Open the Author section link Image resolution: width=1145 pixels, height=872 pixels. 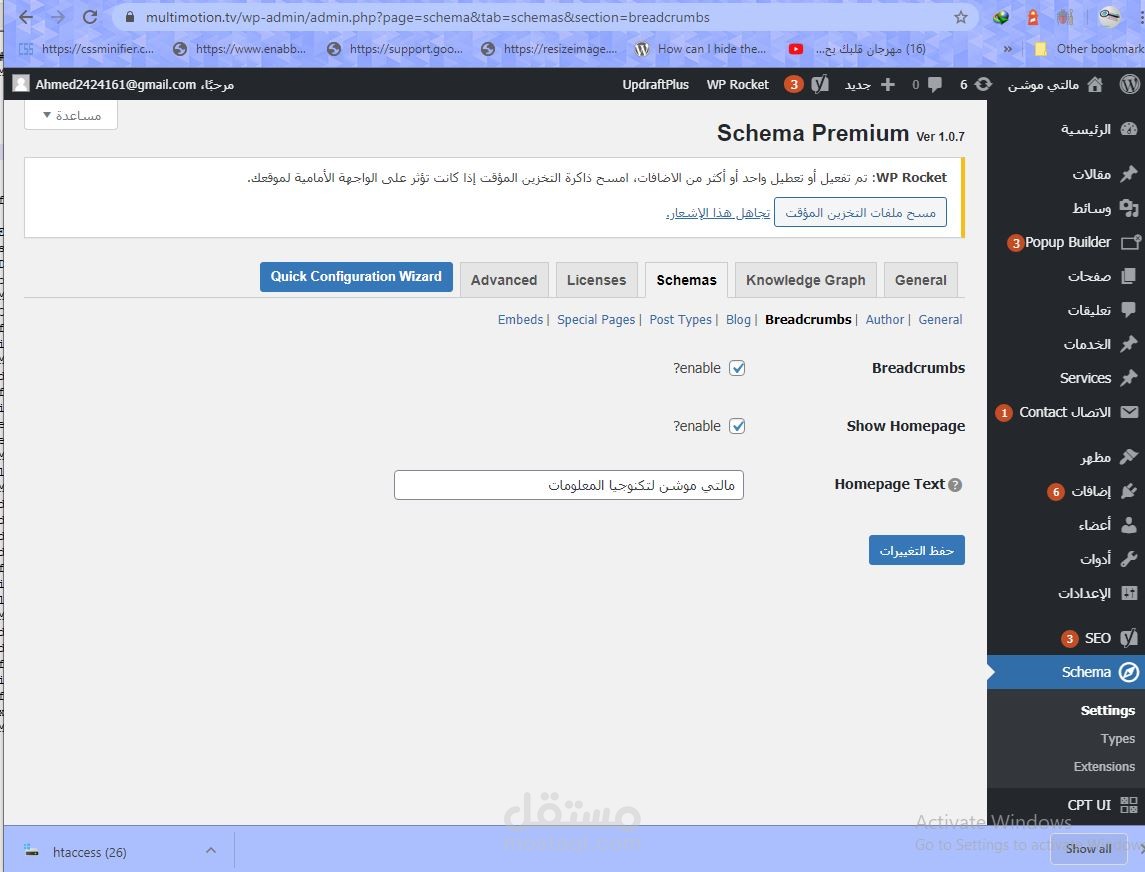[884, 319]
